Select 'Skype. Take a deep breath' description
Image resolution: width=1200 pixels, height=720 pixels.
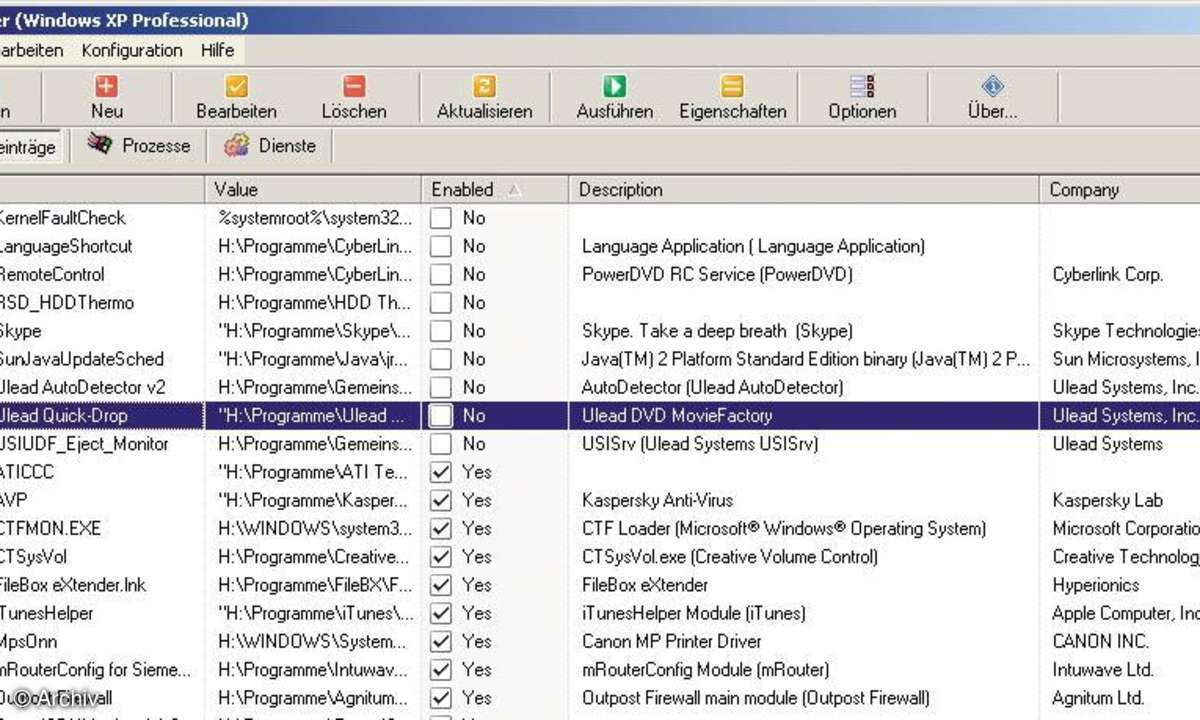(x=717, y=331)
